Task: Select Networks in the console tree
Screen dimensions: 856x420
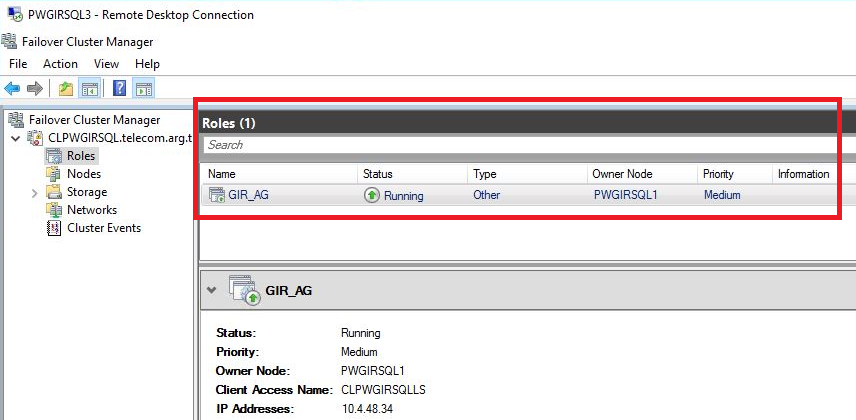Action: (x=92, y=210)
